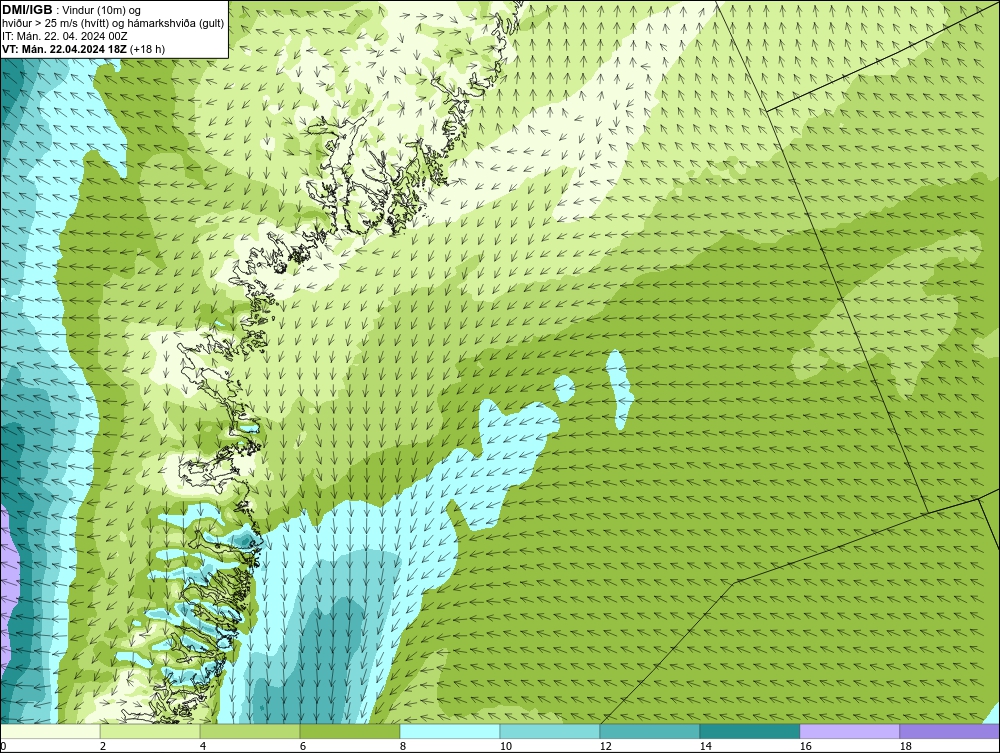Click the legend label '2'
Image resolution: width=1000 pixels, height=753 pixels.
click(103, 746)
